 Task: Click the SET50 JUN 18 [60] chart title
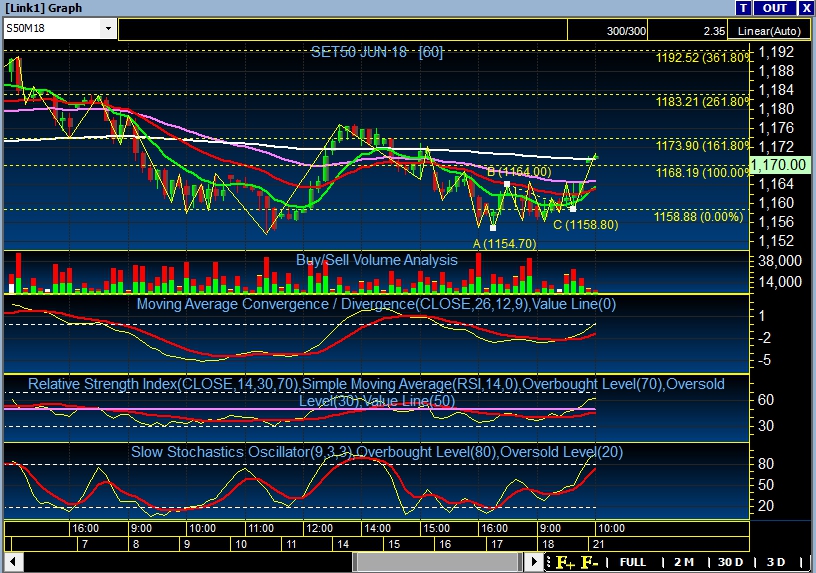(377, 52)
